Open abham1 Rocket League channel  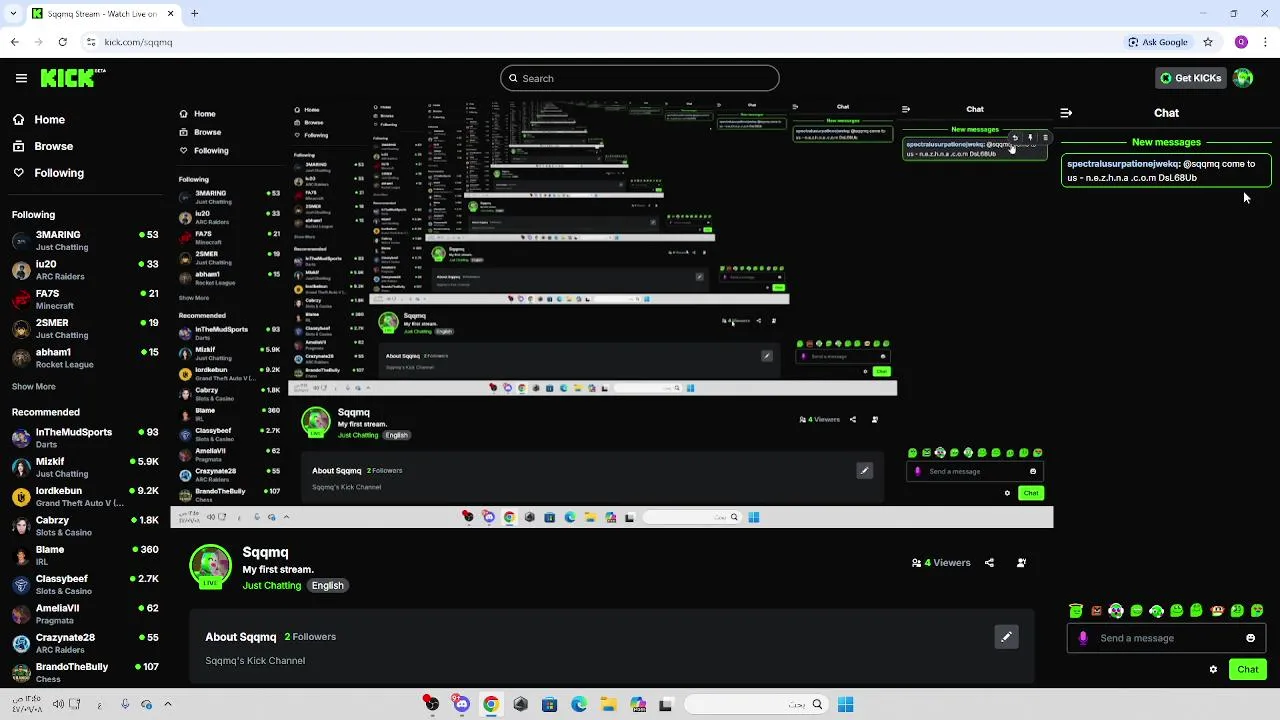(85, 358)
